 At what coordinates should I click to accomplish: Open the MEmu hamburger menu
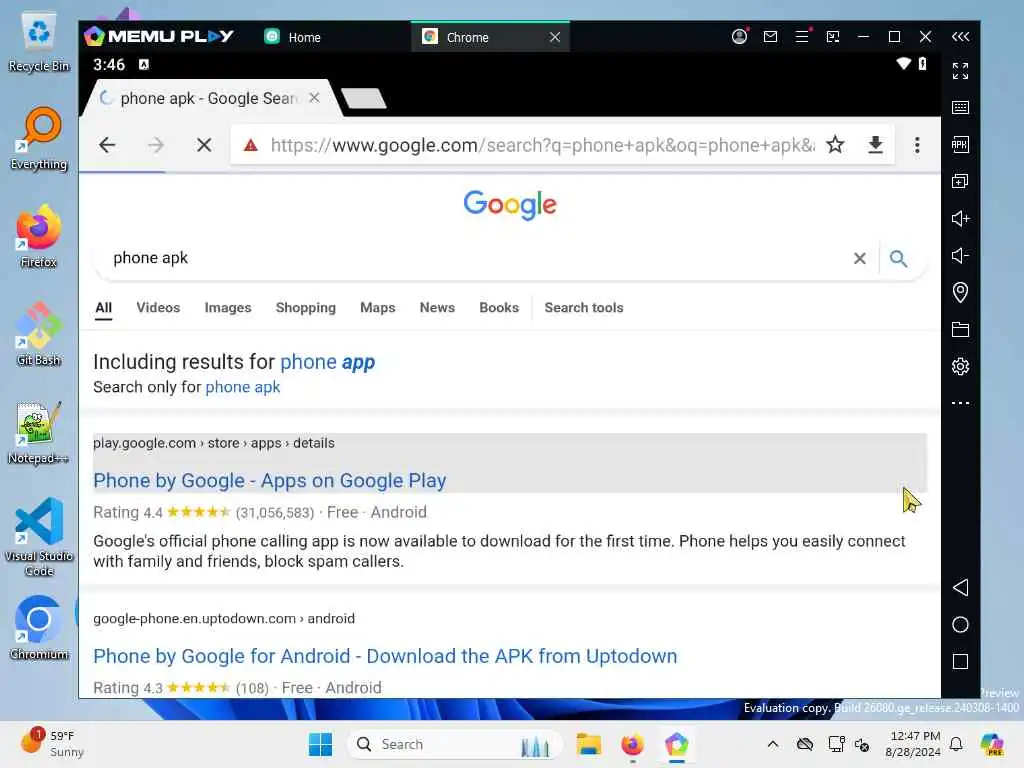click(x=802, y=37)
